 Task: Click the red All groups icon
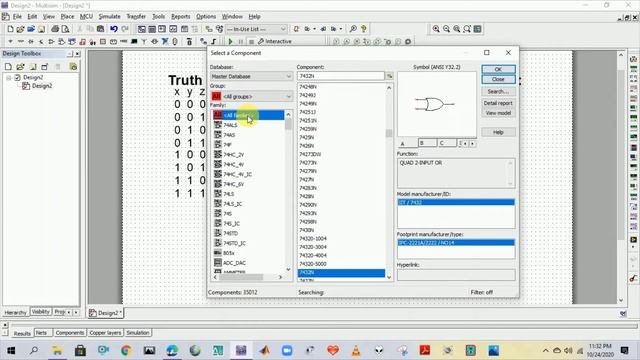click(216, 96)
